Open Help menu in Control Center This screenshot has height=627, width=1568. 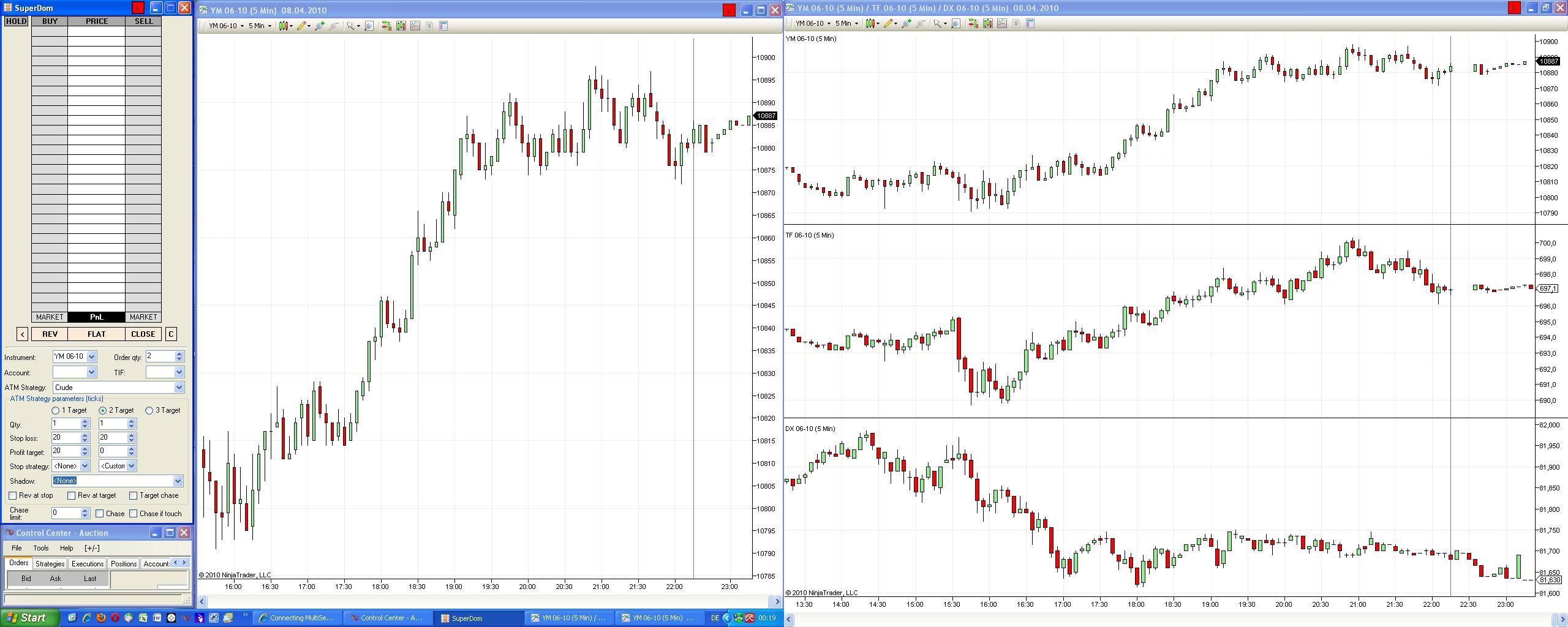point(66,548)
